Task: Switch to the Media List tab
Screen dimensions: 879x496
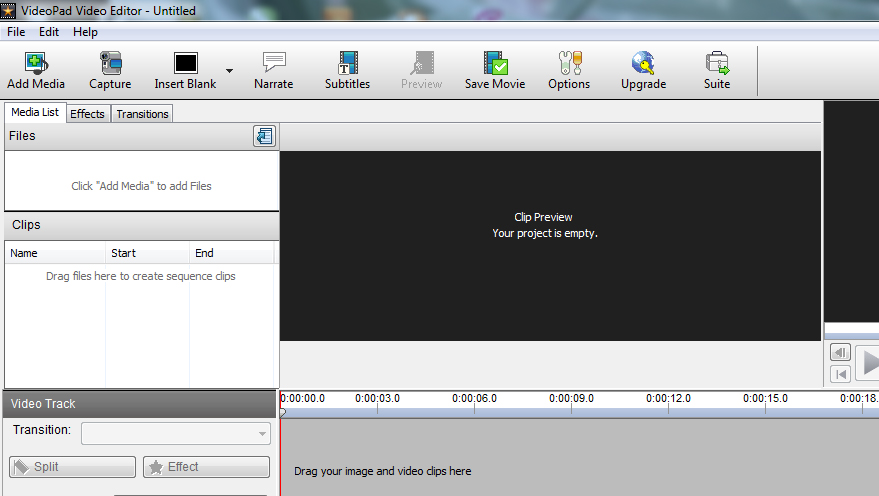Action: click(x=35, y=112)
